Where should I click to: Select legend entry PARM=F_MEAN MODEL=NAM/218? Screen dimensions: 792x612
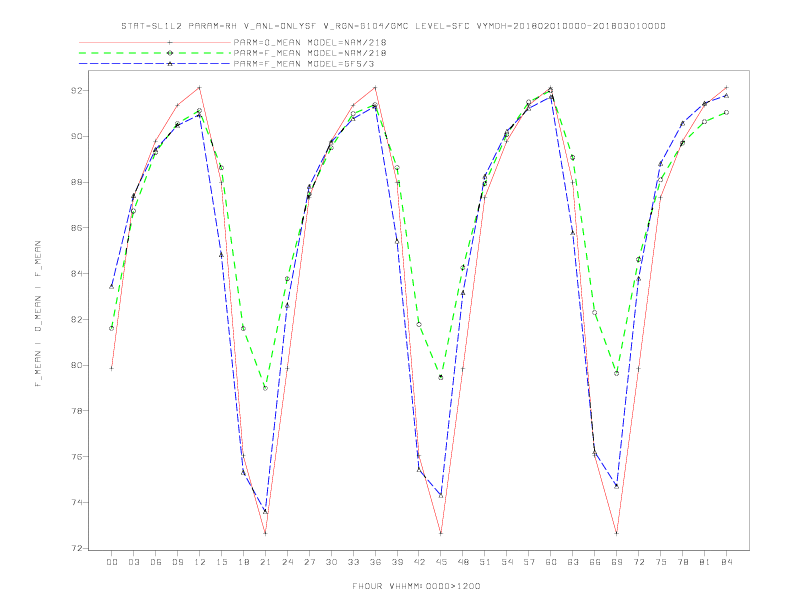310,53
